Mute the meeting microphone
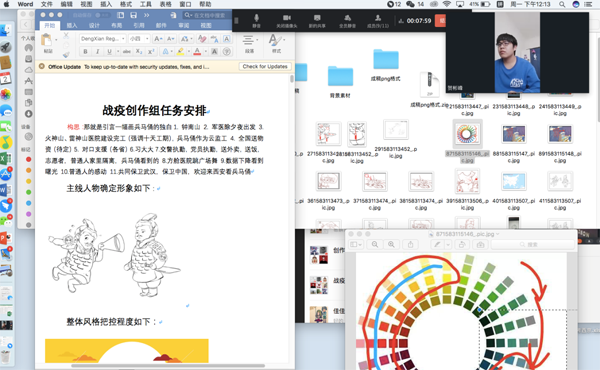 (256, 21)
